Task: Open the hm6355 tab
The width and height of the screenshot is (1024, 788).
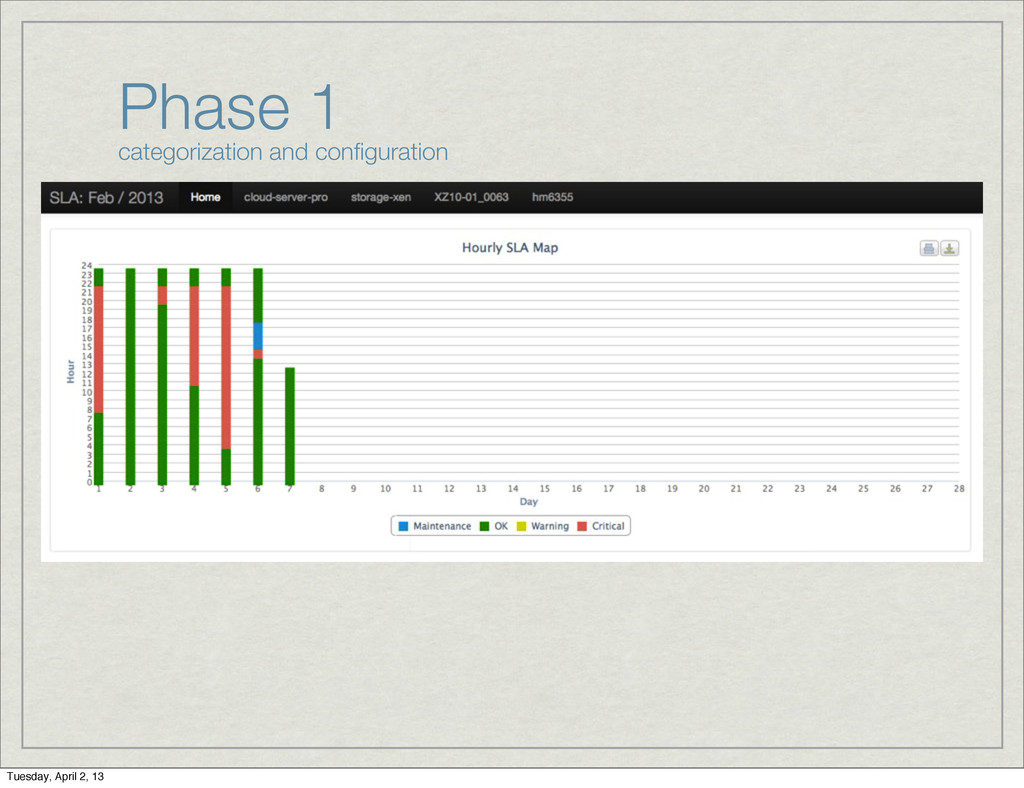Action: [x=552, y=197]
